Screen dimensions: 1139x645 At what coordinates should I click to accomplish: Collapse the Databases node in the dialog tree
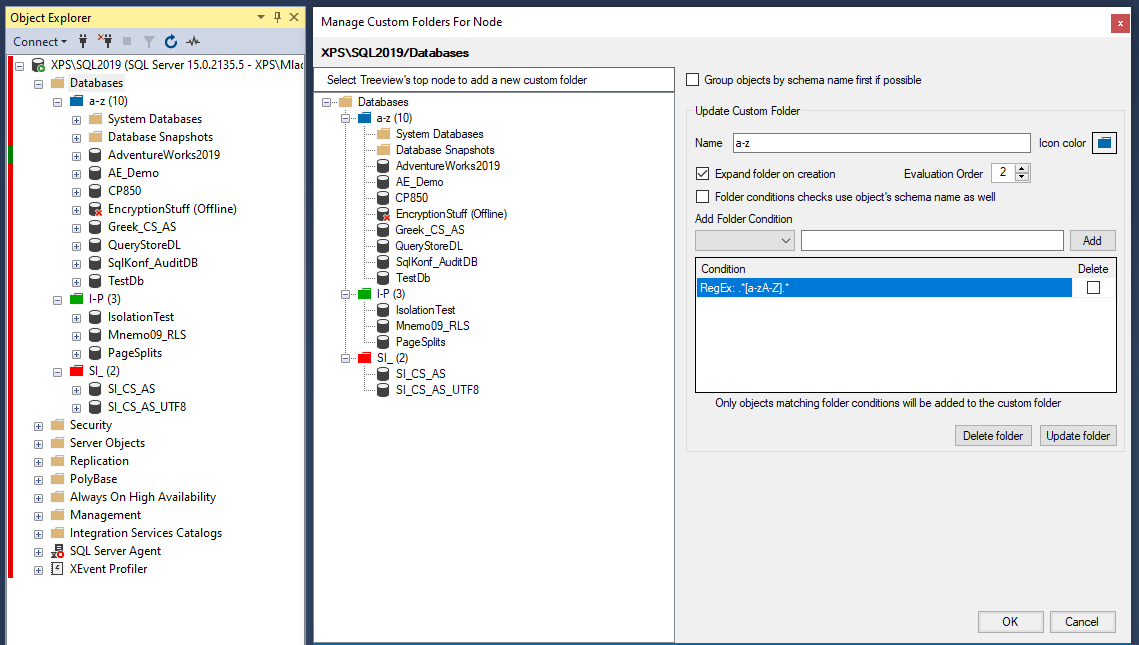click(x=327, y=102)
